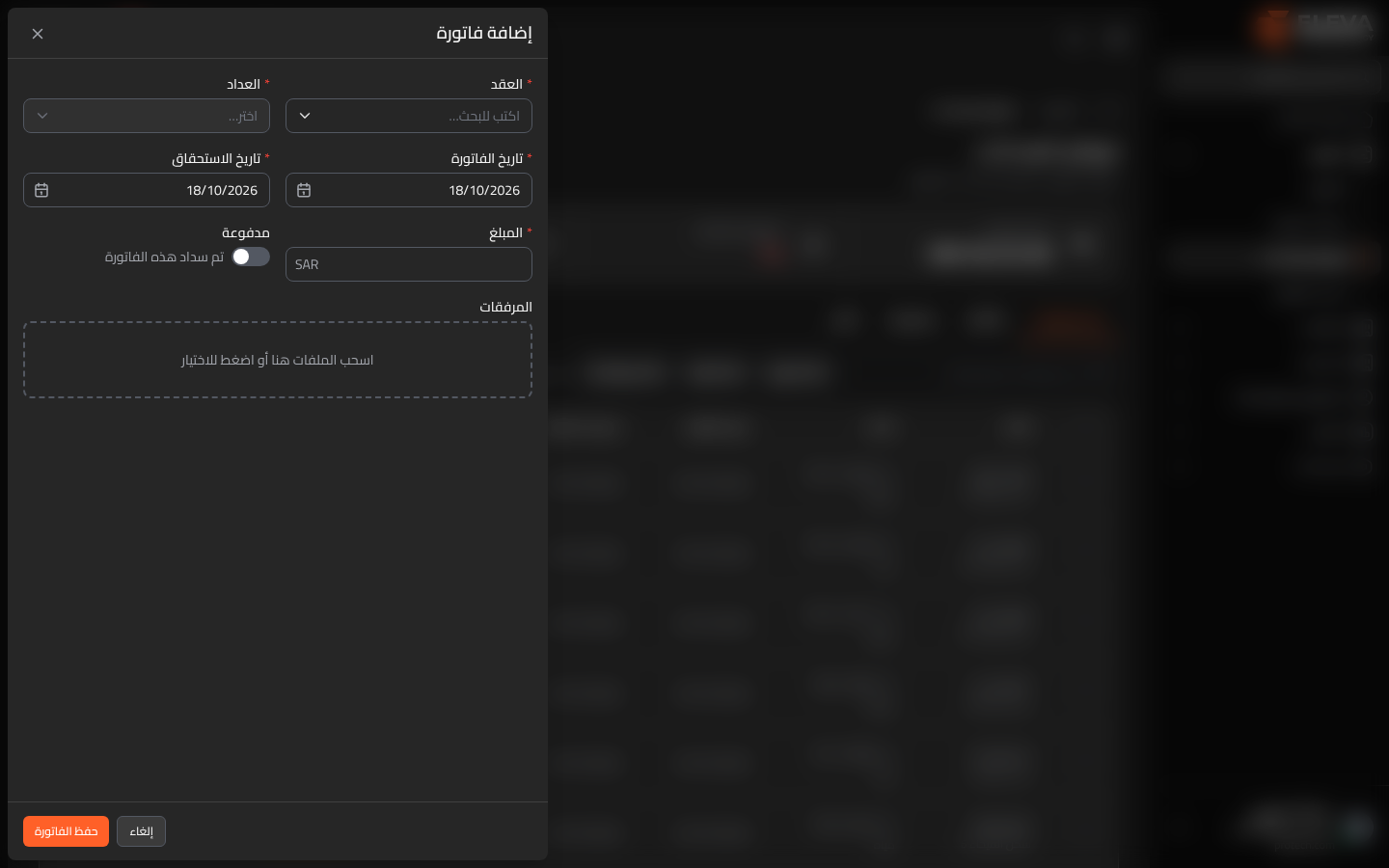Click the invoice date value 18/10/2026 under تاريخ الفاتورة

click(484, 190)
